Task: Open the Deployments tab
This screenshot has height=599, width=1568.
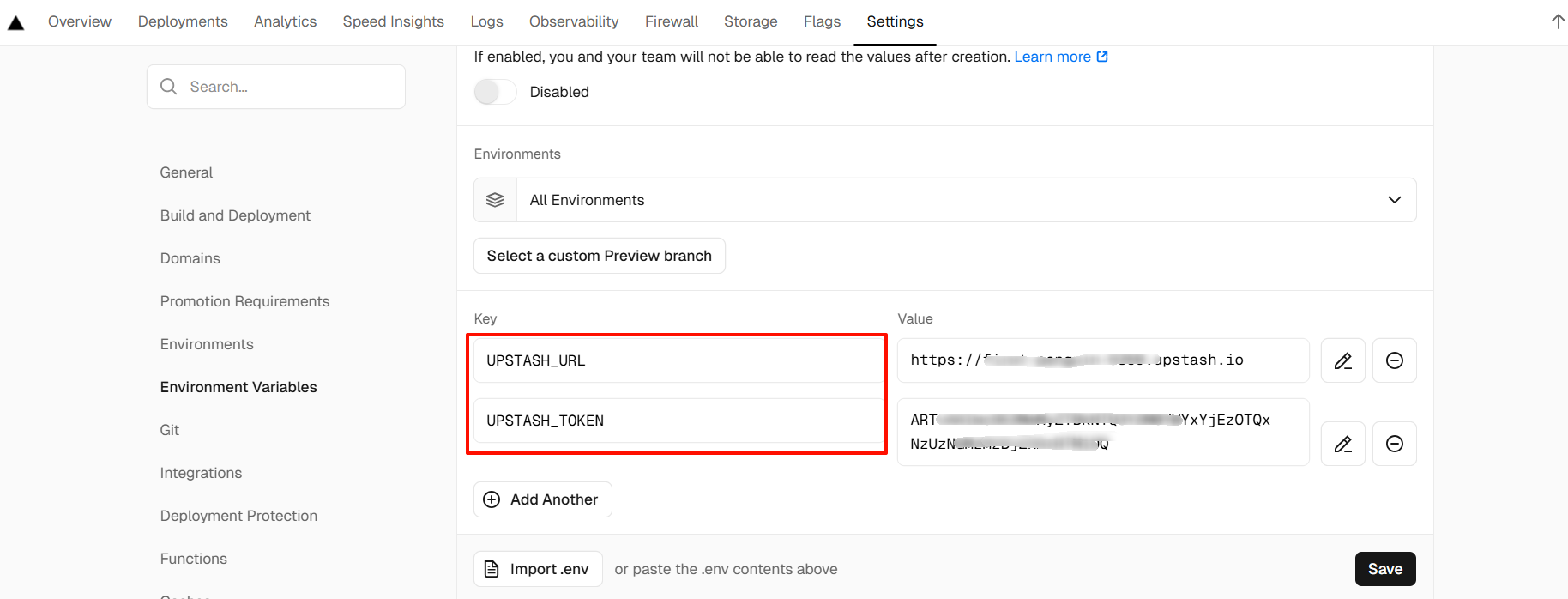Action: coord(183,21)
